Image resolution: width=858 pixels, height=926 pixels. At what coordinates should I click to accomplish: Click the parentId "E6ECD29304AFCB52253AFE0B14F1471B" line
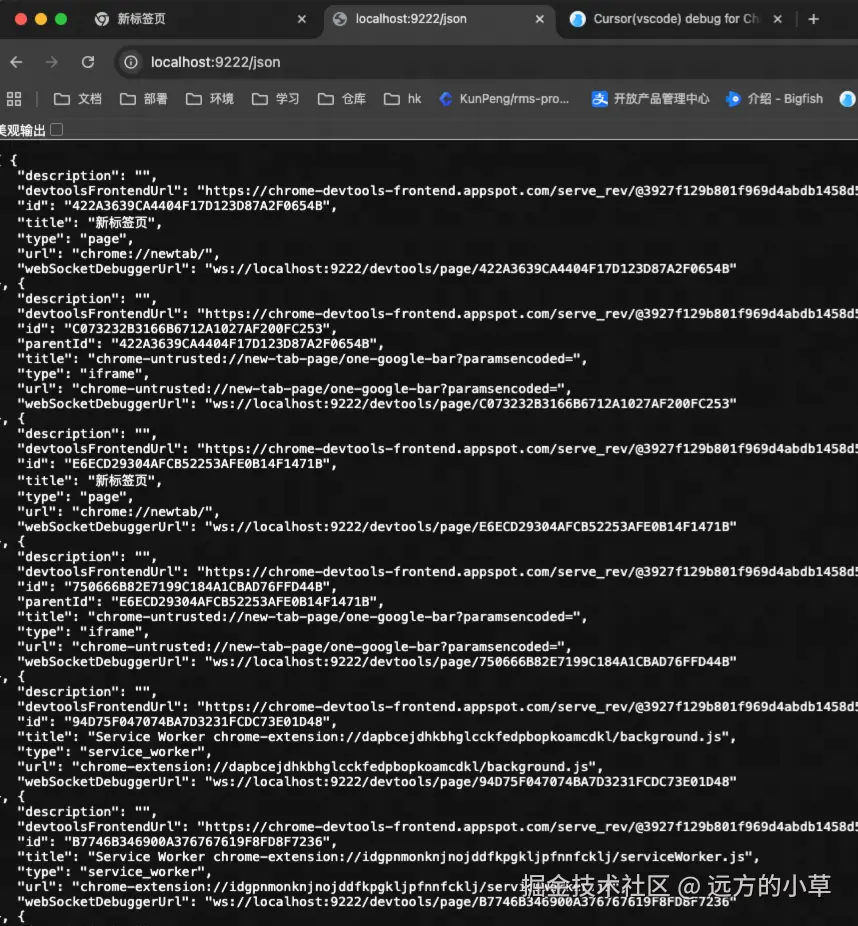click(x=200, y=601)
